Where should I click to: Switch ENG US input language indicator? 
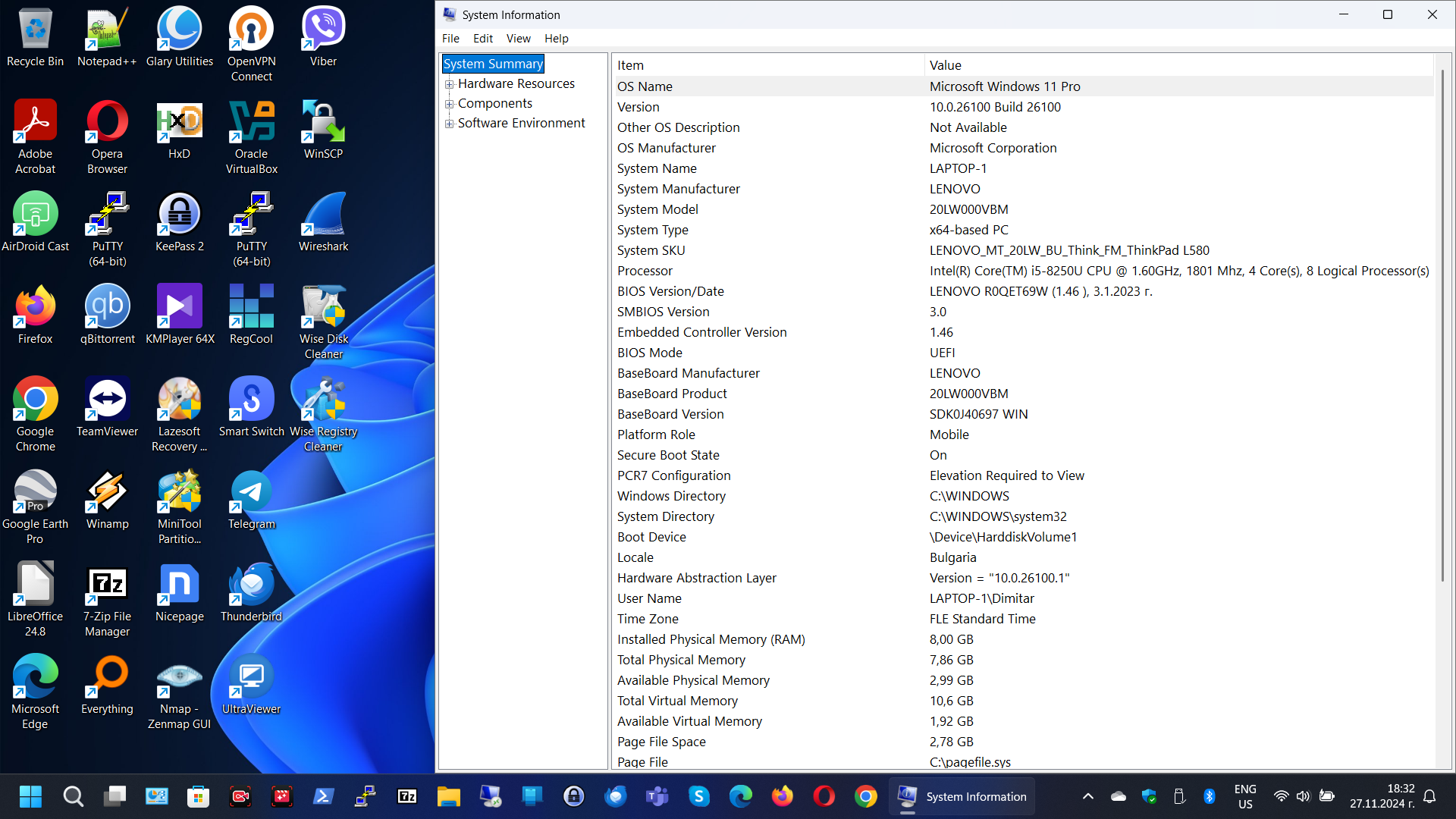coord(1245,796)
